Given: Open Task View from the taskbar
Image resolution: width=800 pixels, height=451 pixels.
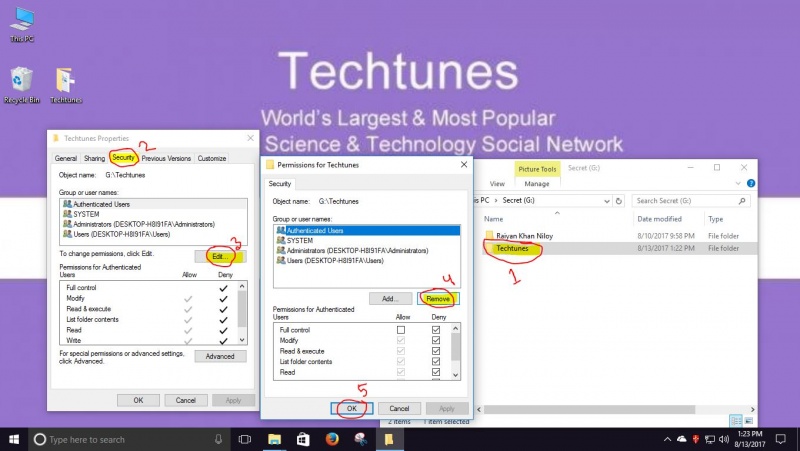Looking at the screenshot, I should [245, 439].
